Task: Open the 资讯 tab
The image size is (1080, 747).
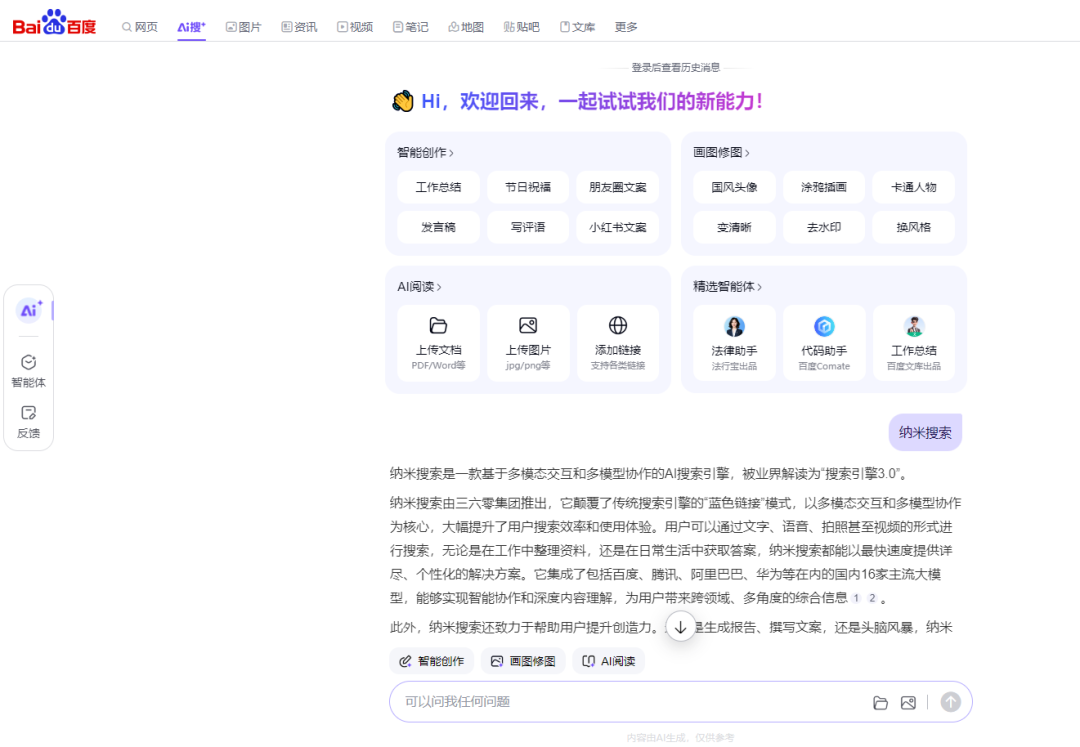Action: (x=299, y=27)
